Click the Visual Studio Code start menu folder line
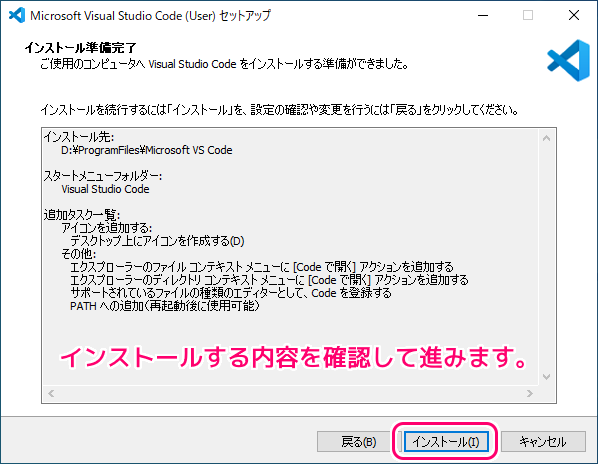This screenshot has width=598, height=464. tap(105, 189)
